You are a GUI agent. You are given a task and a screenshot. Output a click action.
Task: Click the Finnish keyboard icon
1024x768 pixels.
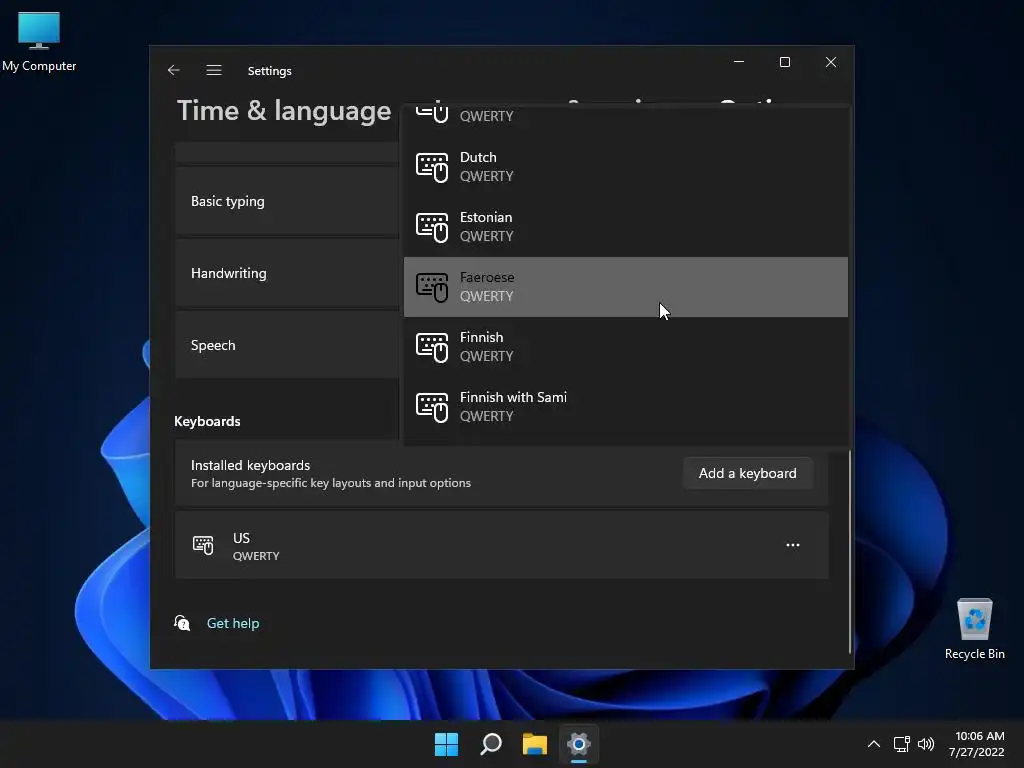tap(432, 347)
